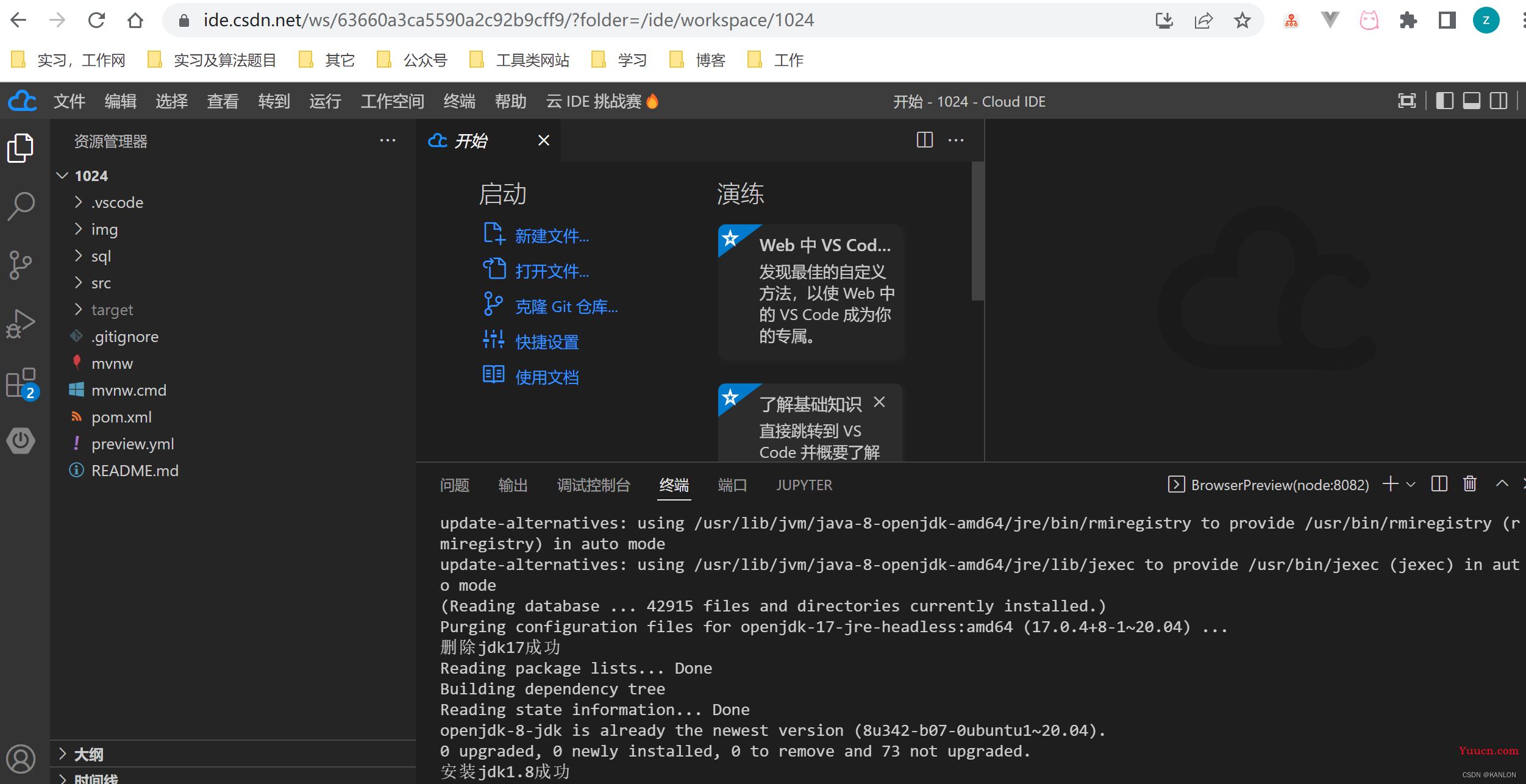Switch to 端口 panel tab

[732, 485]
